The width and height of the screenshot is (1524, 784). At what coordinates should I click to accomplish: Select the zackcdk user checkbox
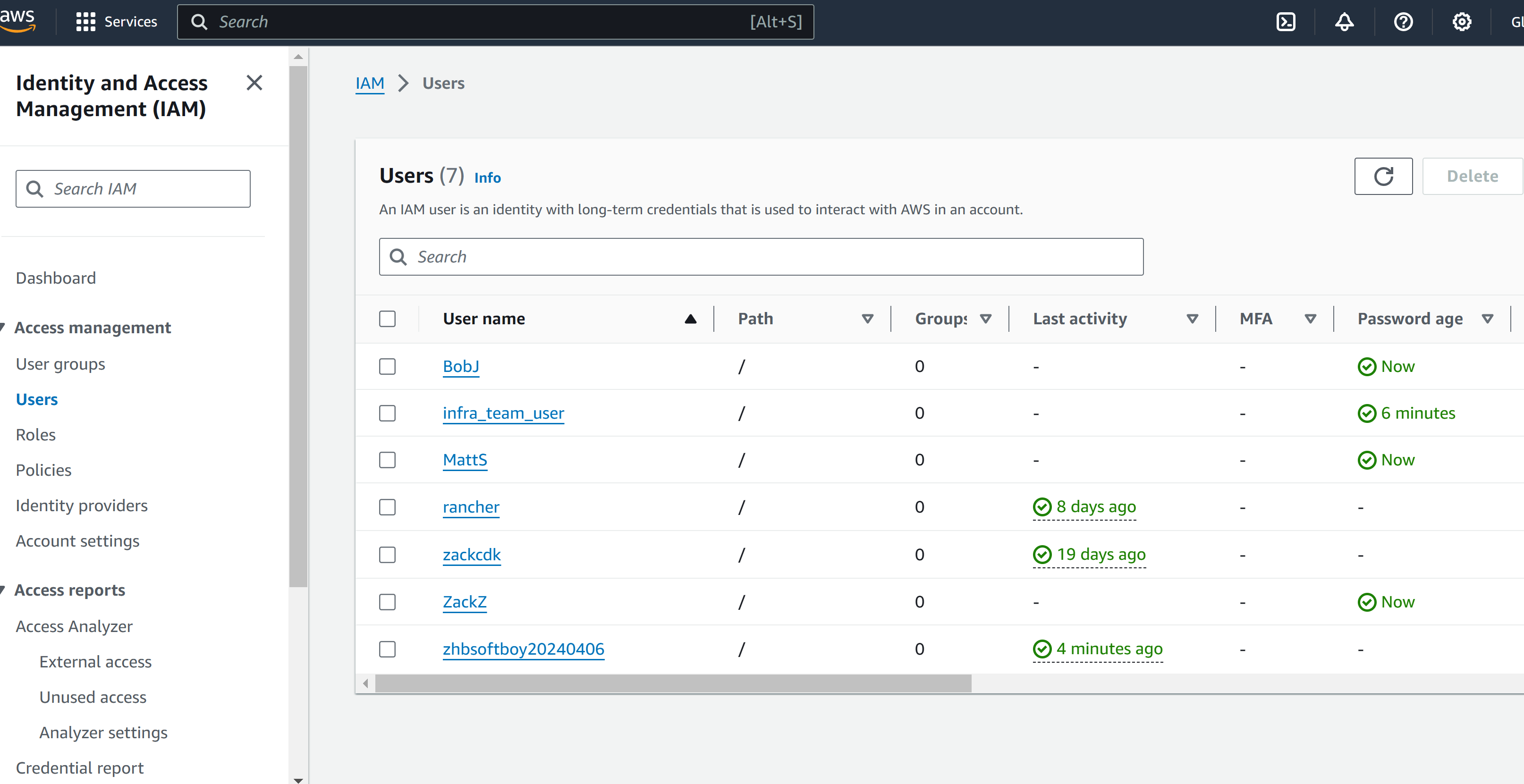click(388, 555)
